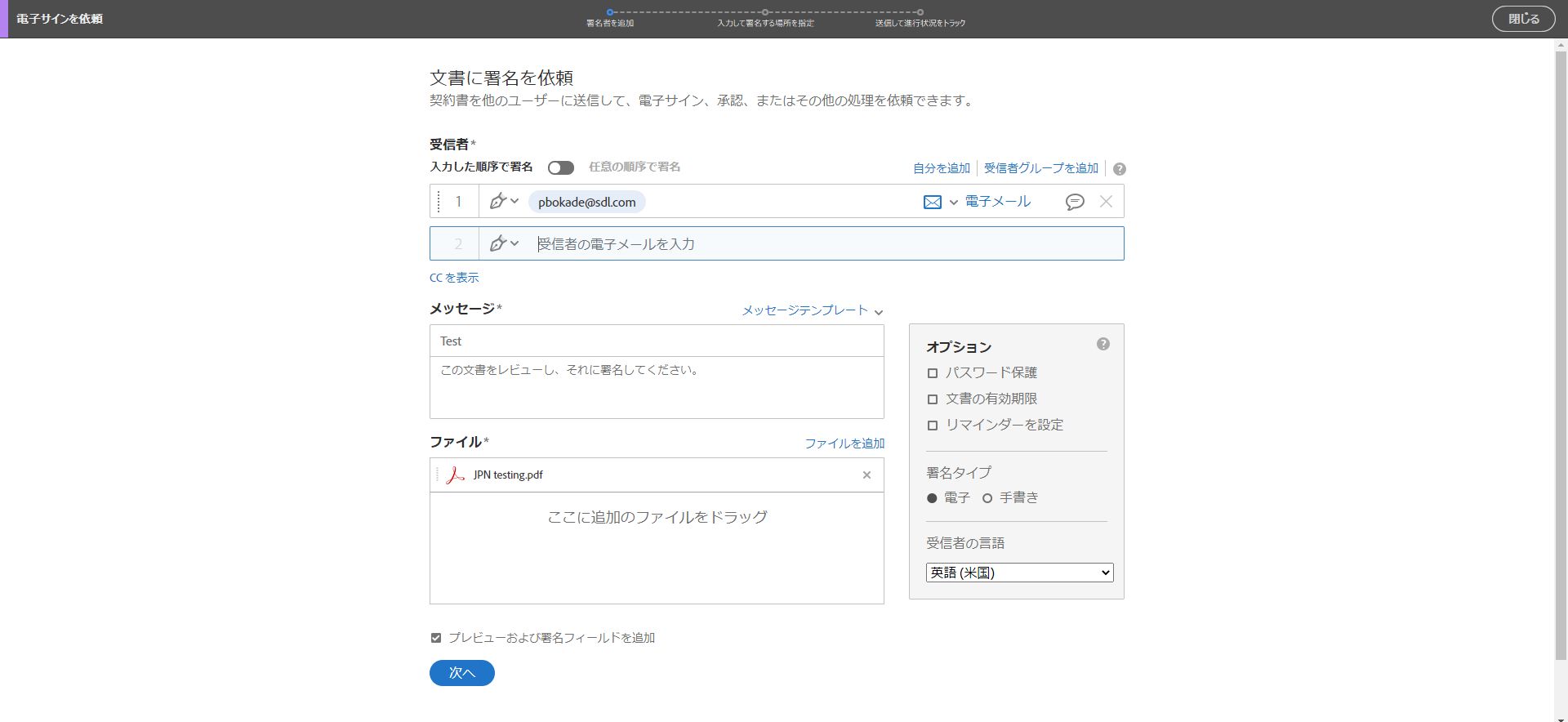Click the 入力して署名する場所を指定 progress step
The width and height of the screenshot is (1568, 722).
[x=765, y=18]
